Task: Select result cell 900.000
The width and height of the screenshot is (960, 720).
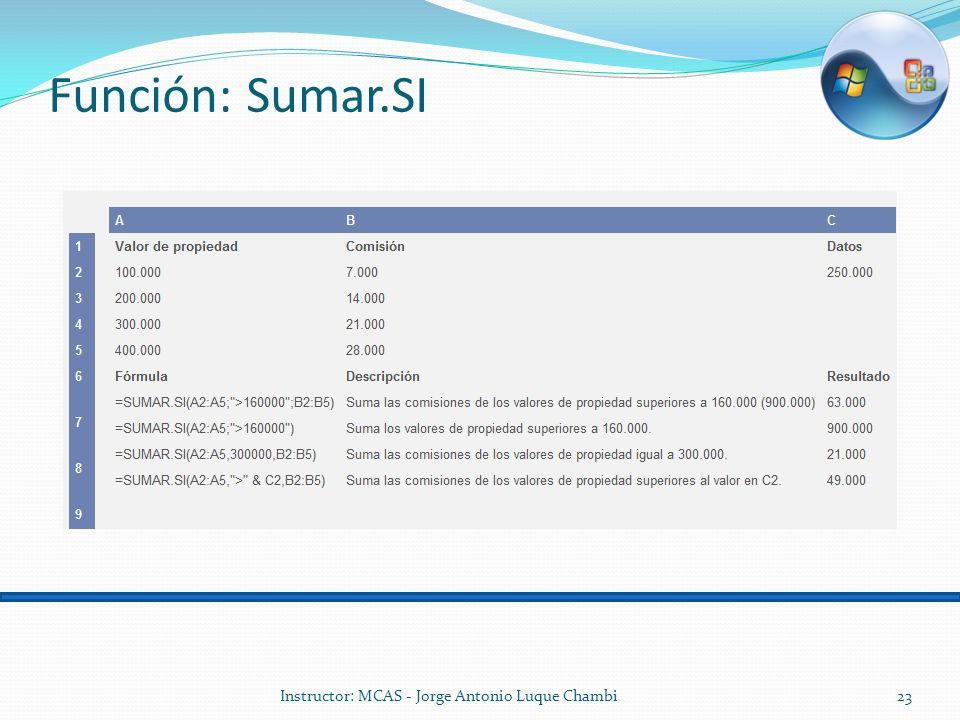Action: [850, 429]
